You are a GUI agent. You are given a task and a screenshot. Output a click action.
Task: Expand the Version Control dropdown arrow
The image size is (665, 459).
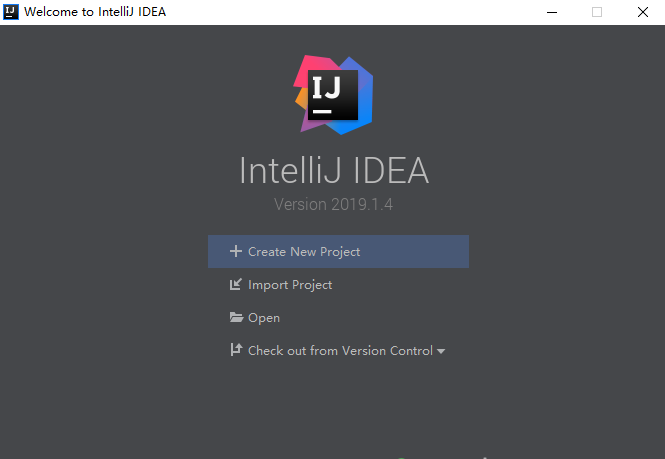tap(441, 351)
